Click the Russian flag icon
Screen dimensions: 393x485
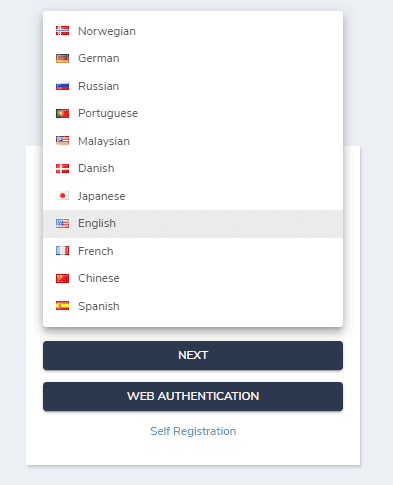point(62,86)
